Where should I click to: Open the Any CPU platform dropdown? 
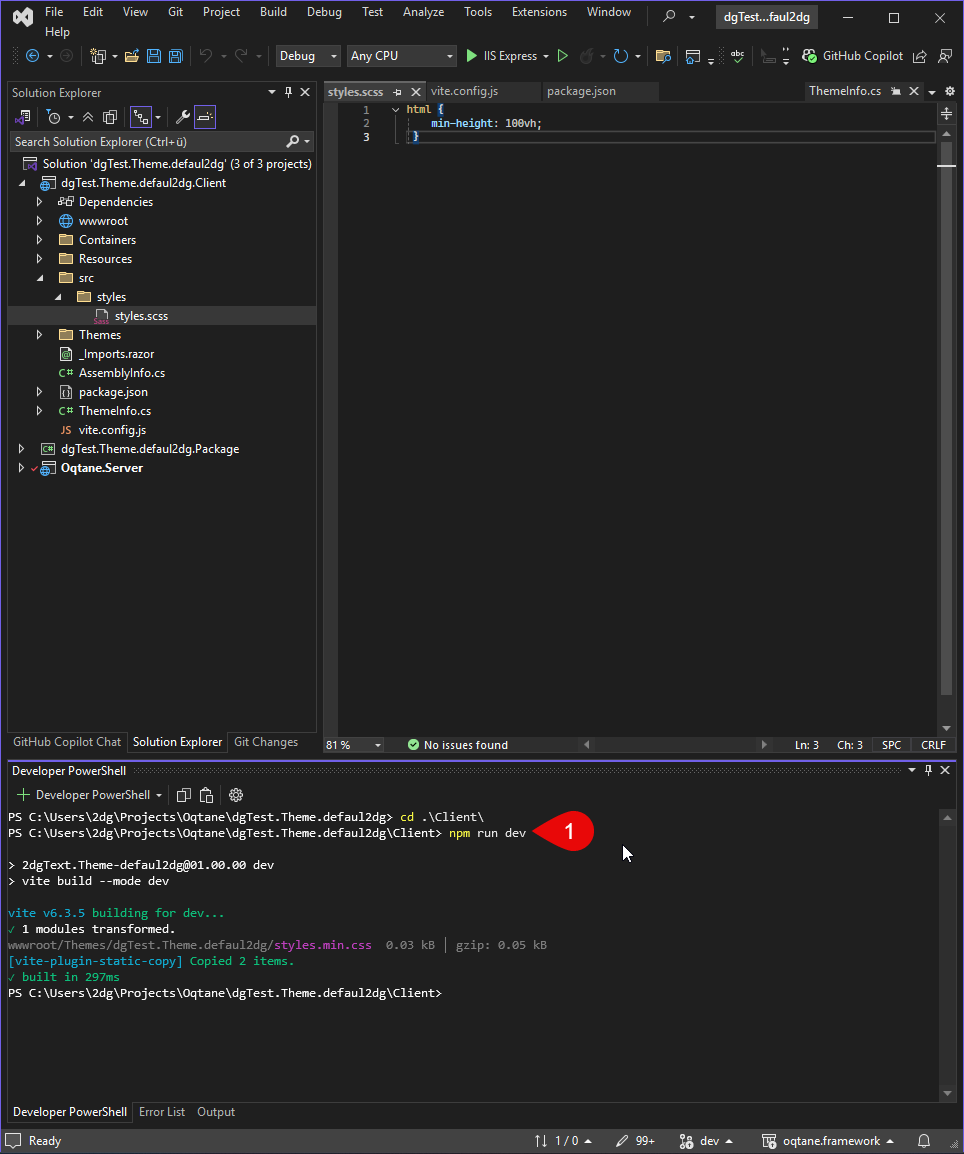tap(402, 56)
